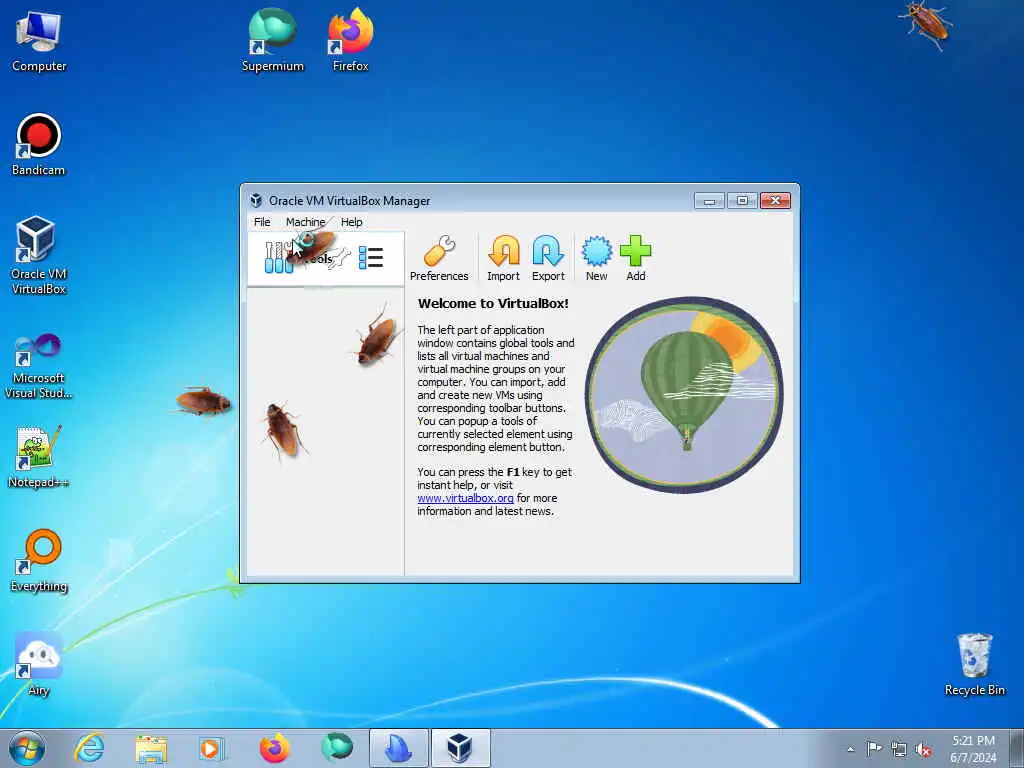Open the File menu
Screen dimensions: 1024x768
point(262,222)
